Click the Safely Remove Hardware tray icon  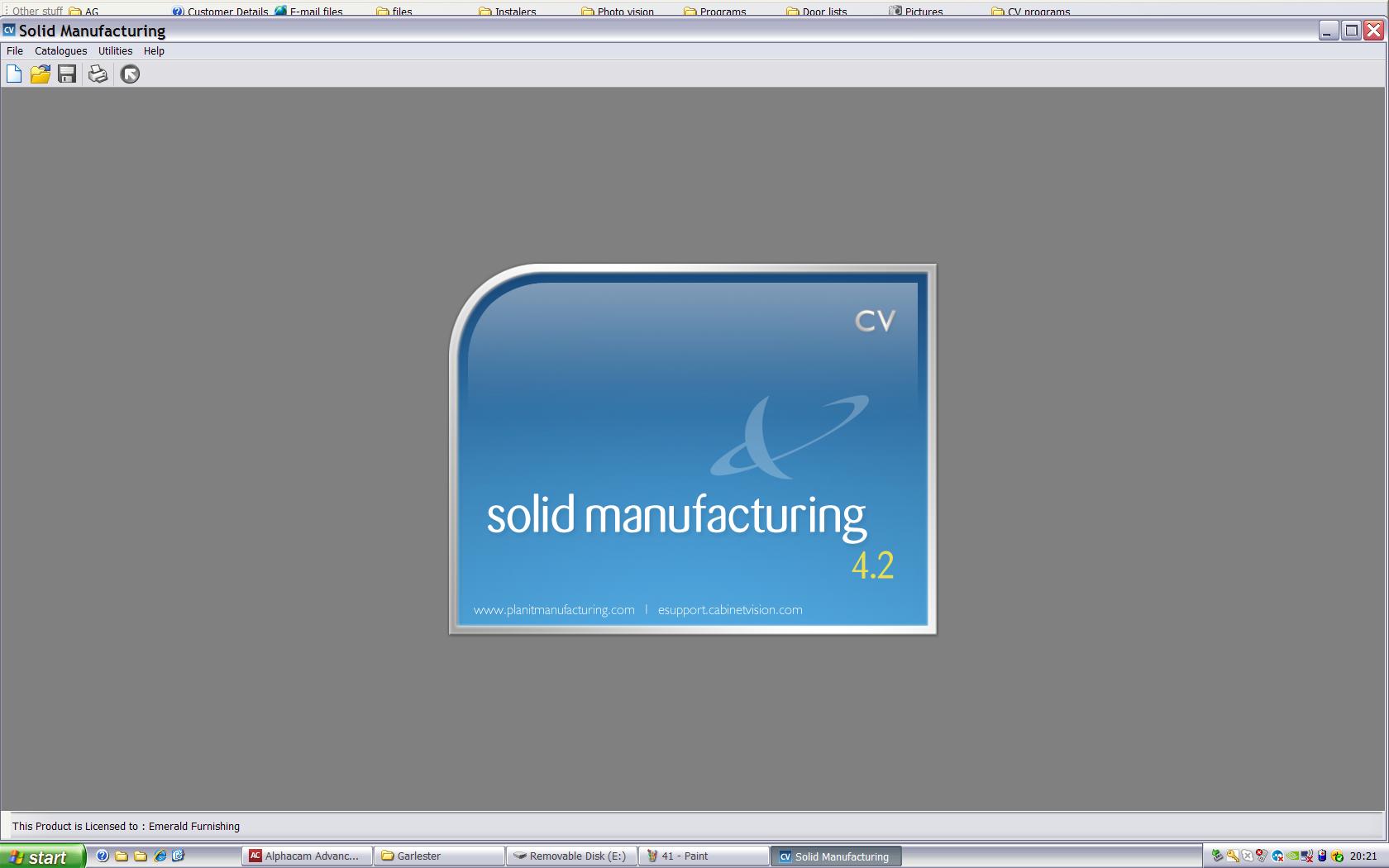coord(1217,856)
